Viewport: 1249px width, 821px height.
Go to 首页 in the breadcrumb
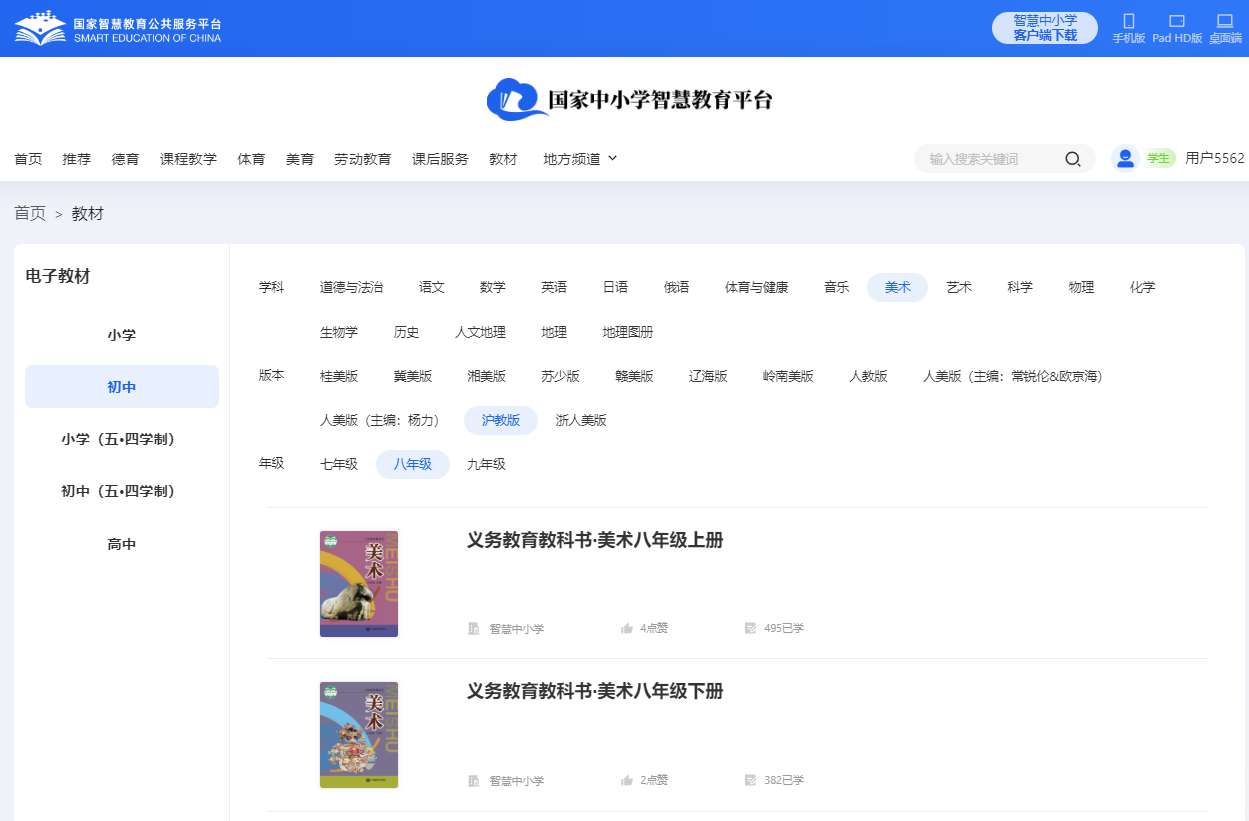(x=30, y=213)
